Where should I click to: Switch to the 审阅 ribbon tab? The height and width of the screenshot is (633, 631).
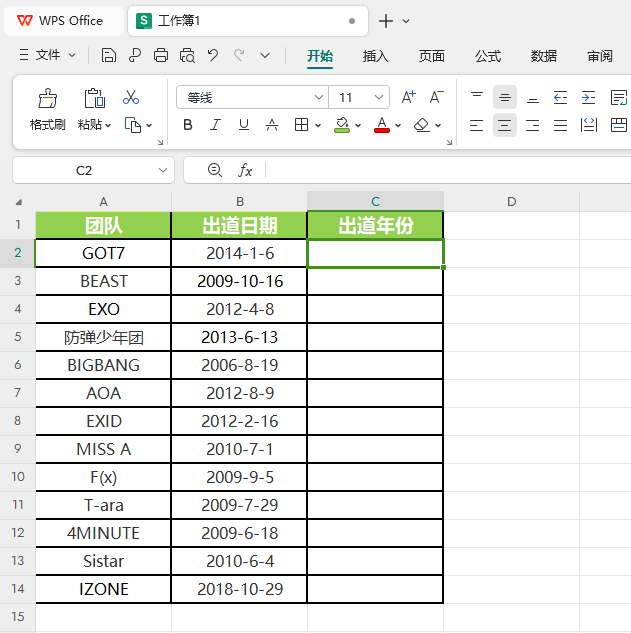coord(600,56)
